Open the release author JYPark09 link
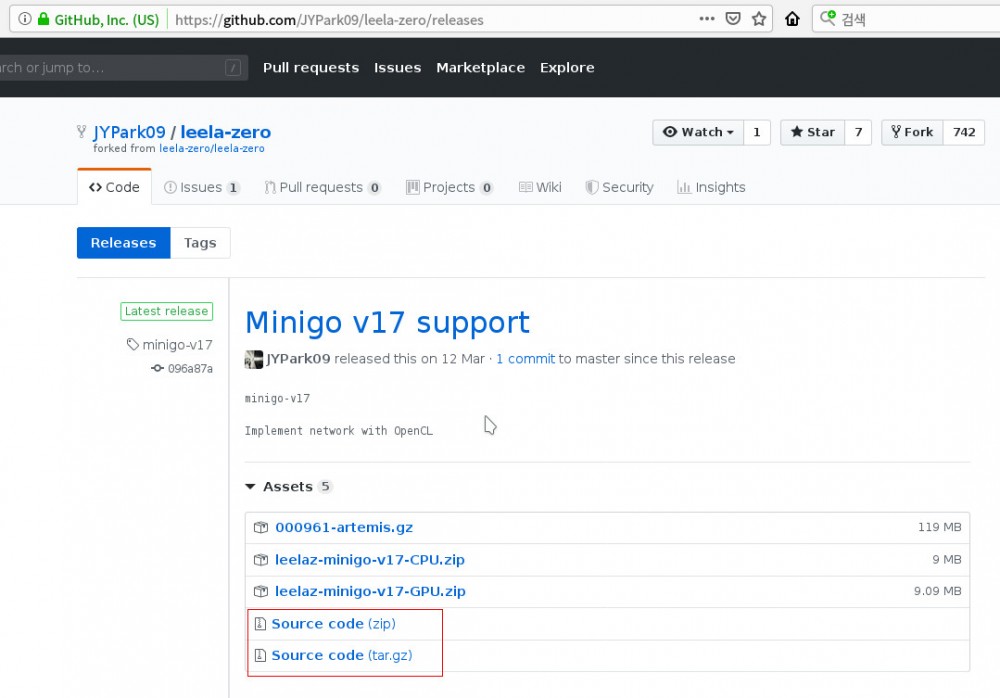 coord(298,359)
